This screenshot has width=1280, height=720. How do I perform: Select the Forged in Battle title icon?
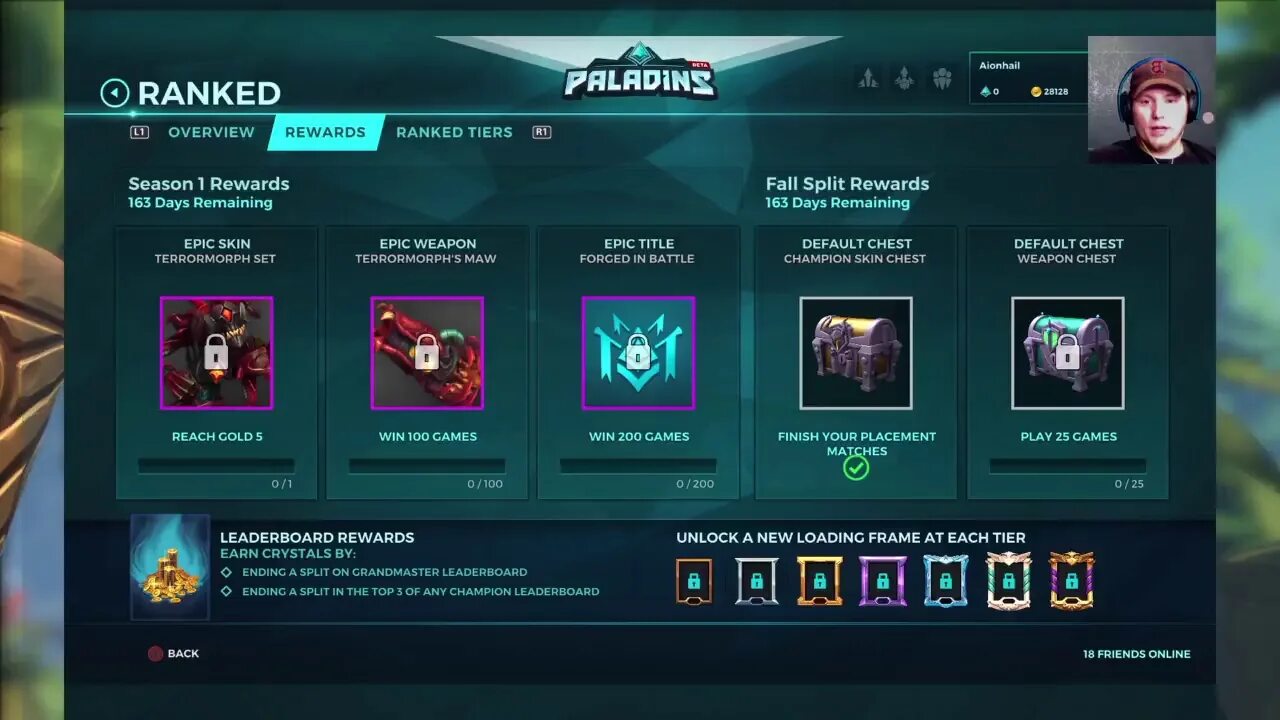pyautogui.click(x=638, y=353)
